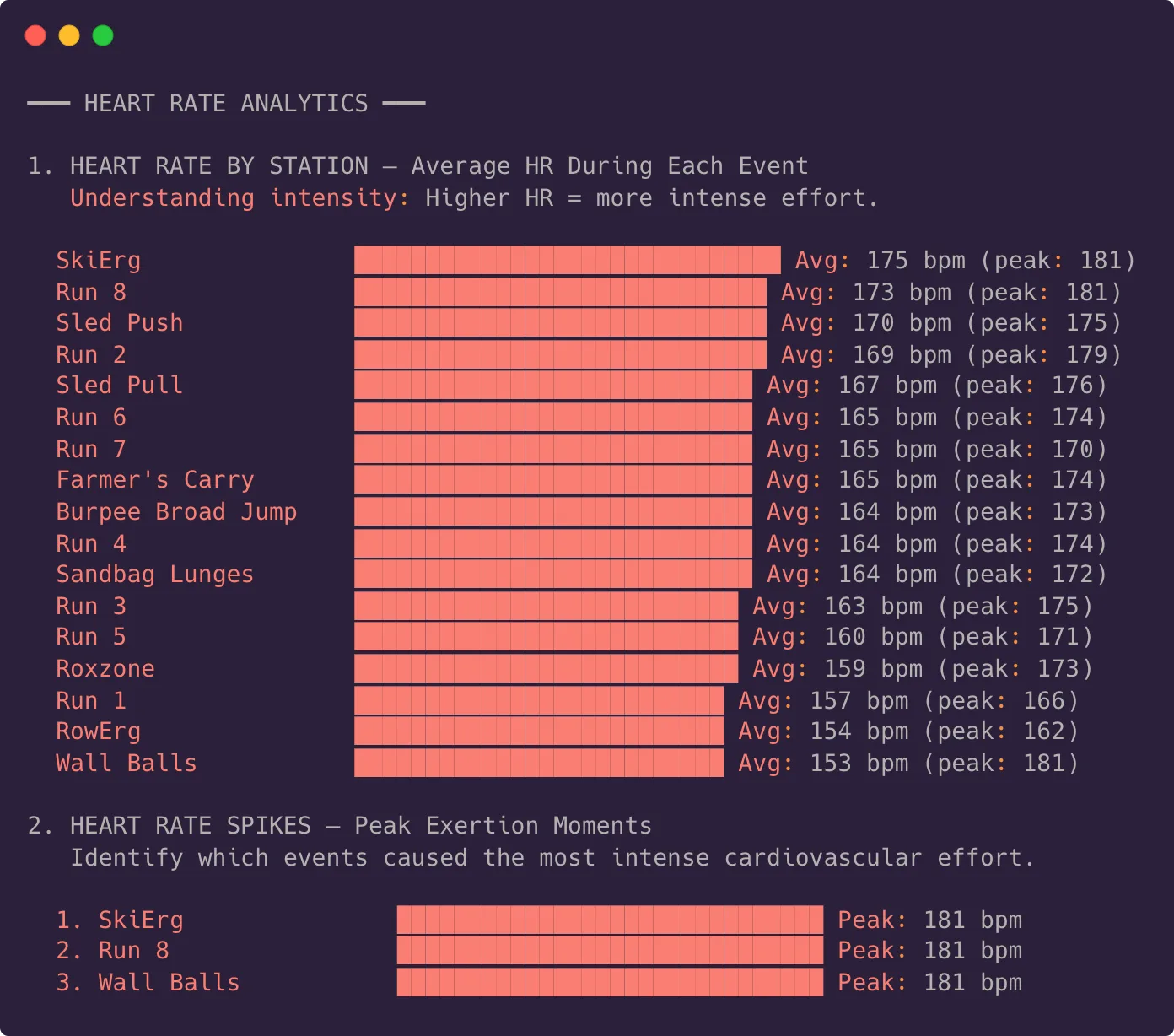Select the 'HEART RATE SPIKES' section title
The height and width of the screenshot is (1036, 1174).
191,826
